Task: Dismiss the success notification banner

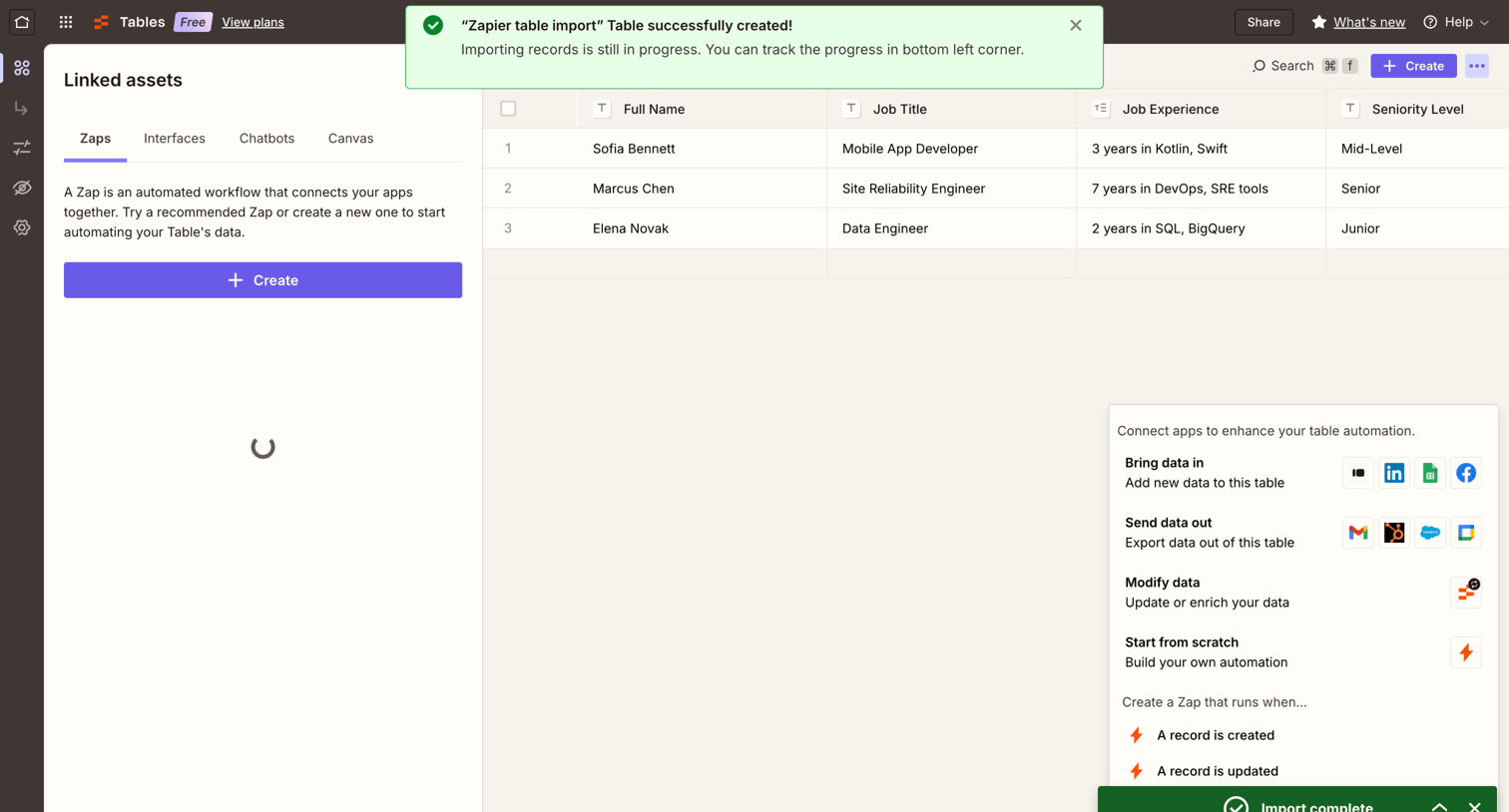Action: click(x=1076, y=26)
